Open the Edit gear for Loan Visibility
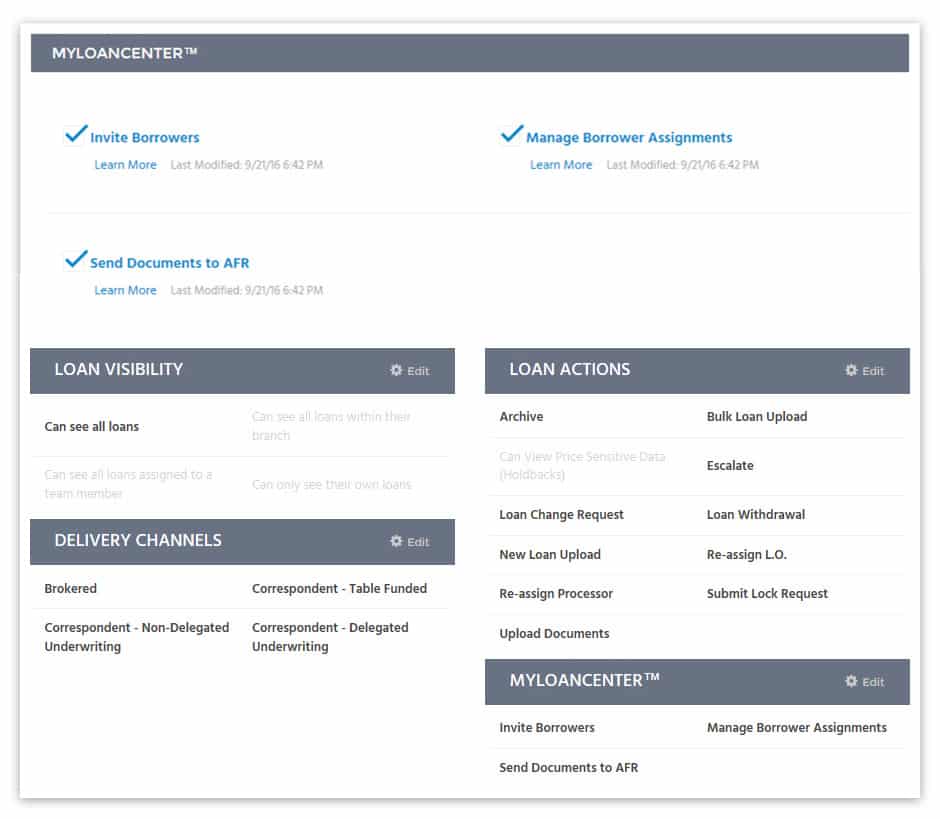Screen dimensions: 940x819 [x=409, y=370]
